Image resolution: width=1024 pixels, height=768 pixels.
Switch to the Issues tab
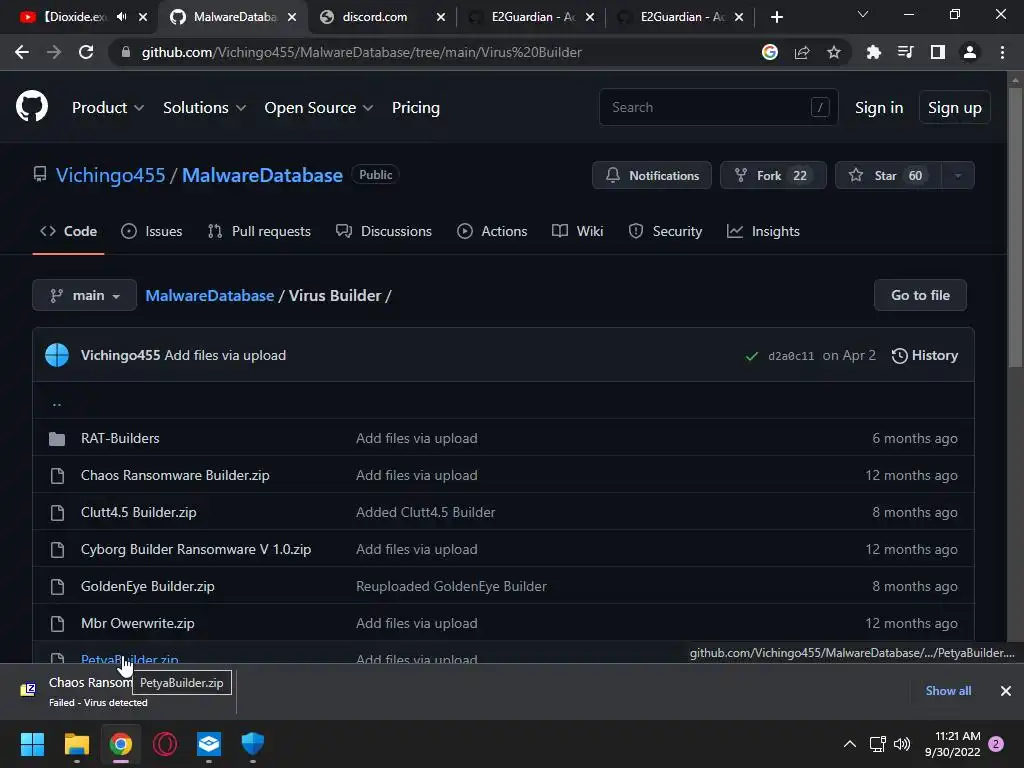point(152,231)
